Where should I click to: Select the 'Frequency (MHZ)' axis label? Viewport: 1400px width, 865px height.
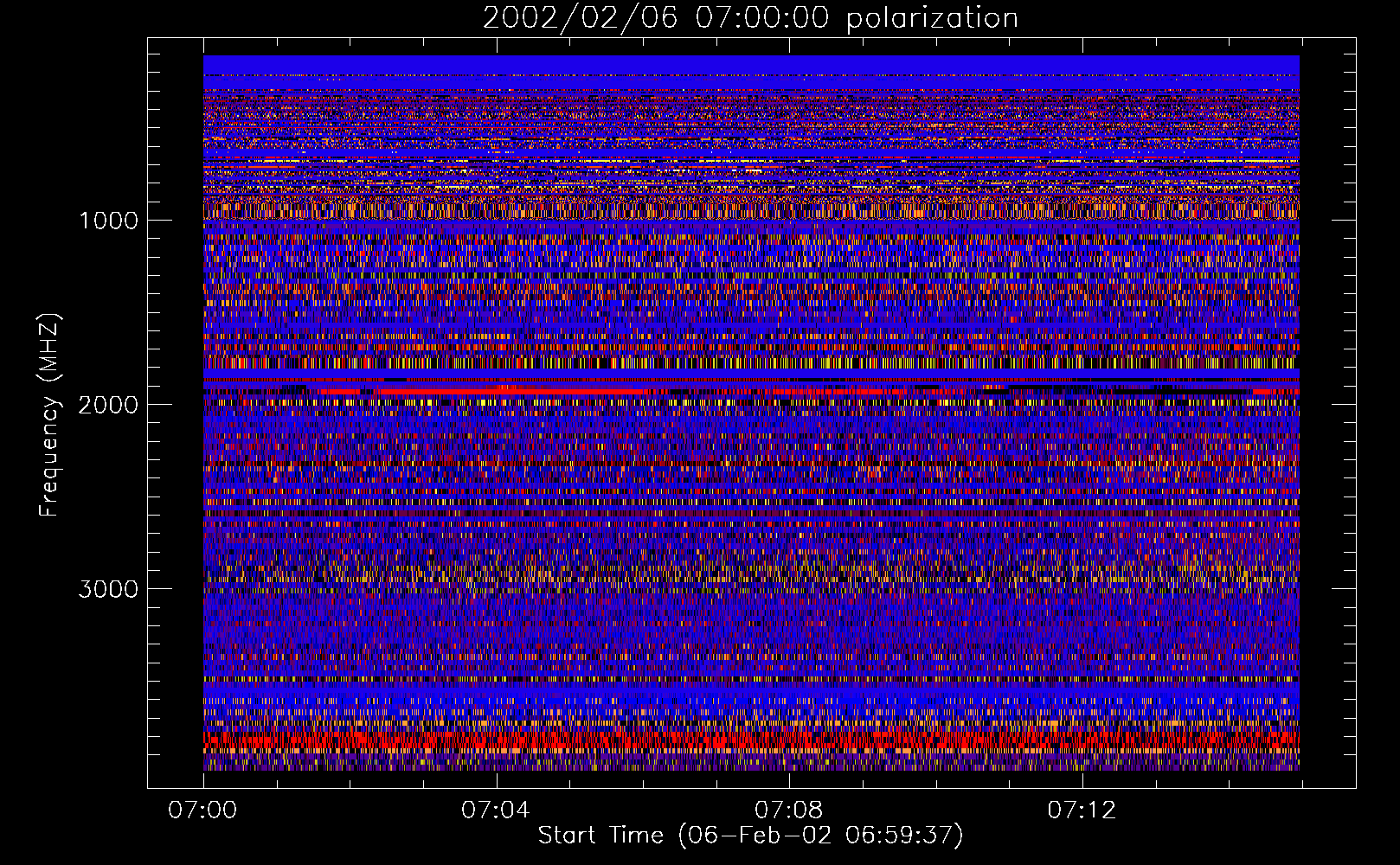tap(49, 415)
